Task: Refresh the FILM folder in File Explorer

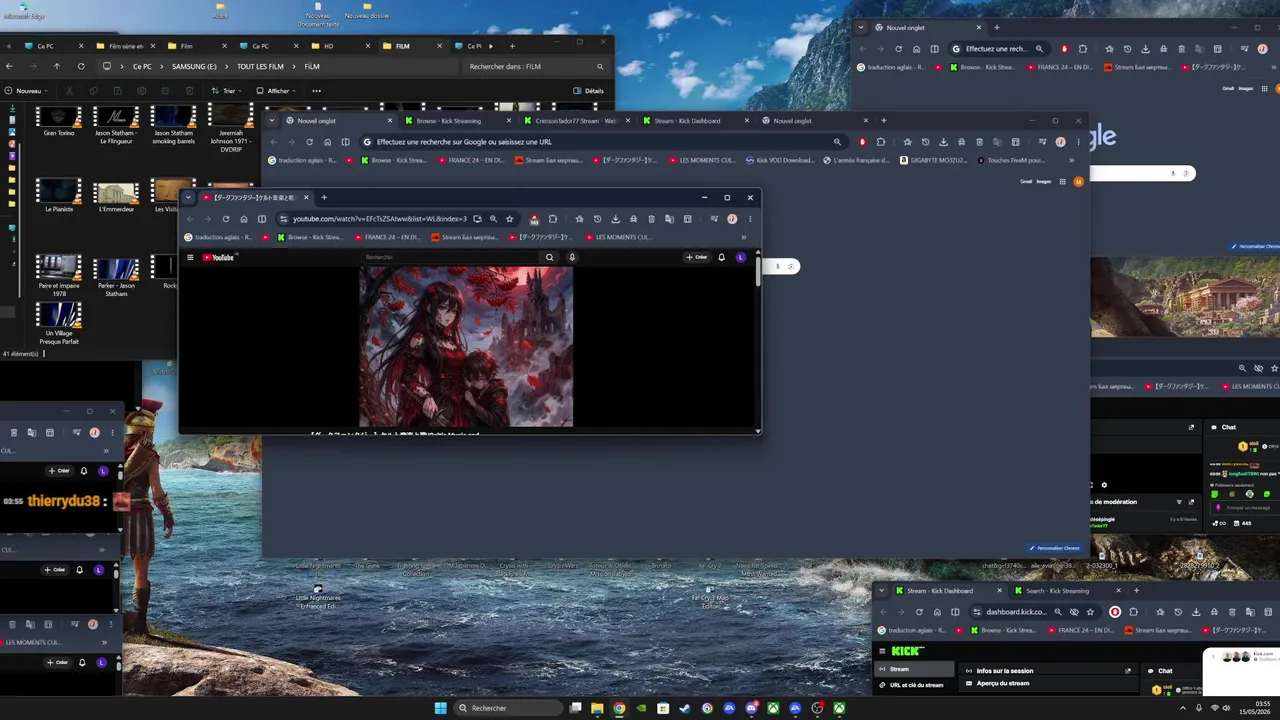Action: coord(82,66)
